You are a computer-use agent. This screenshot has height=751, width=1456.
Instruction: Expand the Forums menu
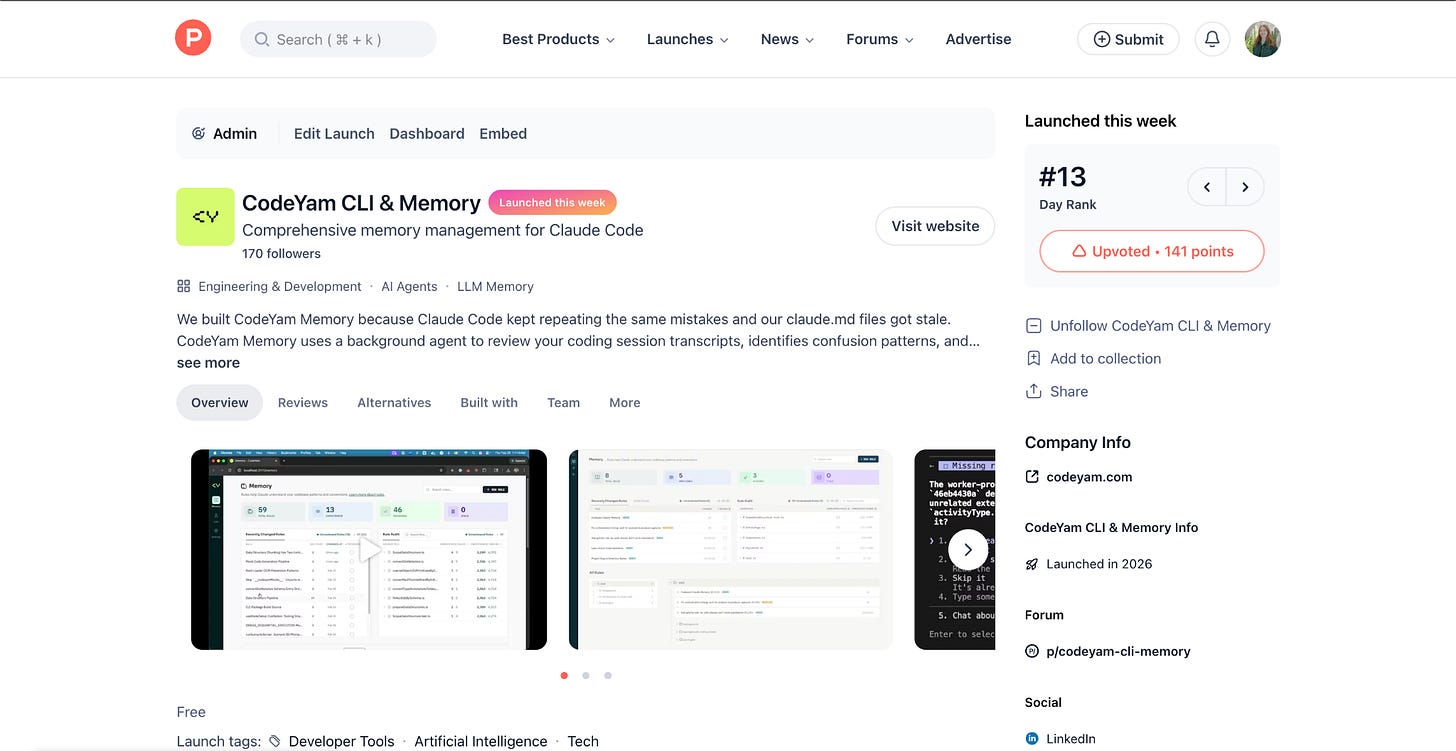[880, 39]
